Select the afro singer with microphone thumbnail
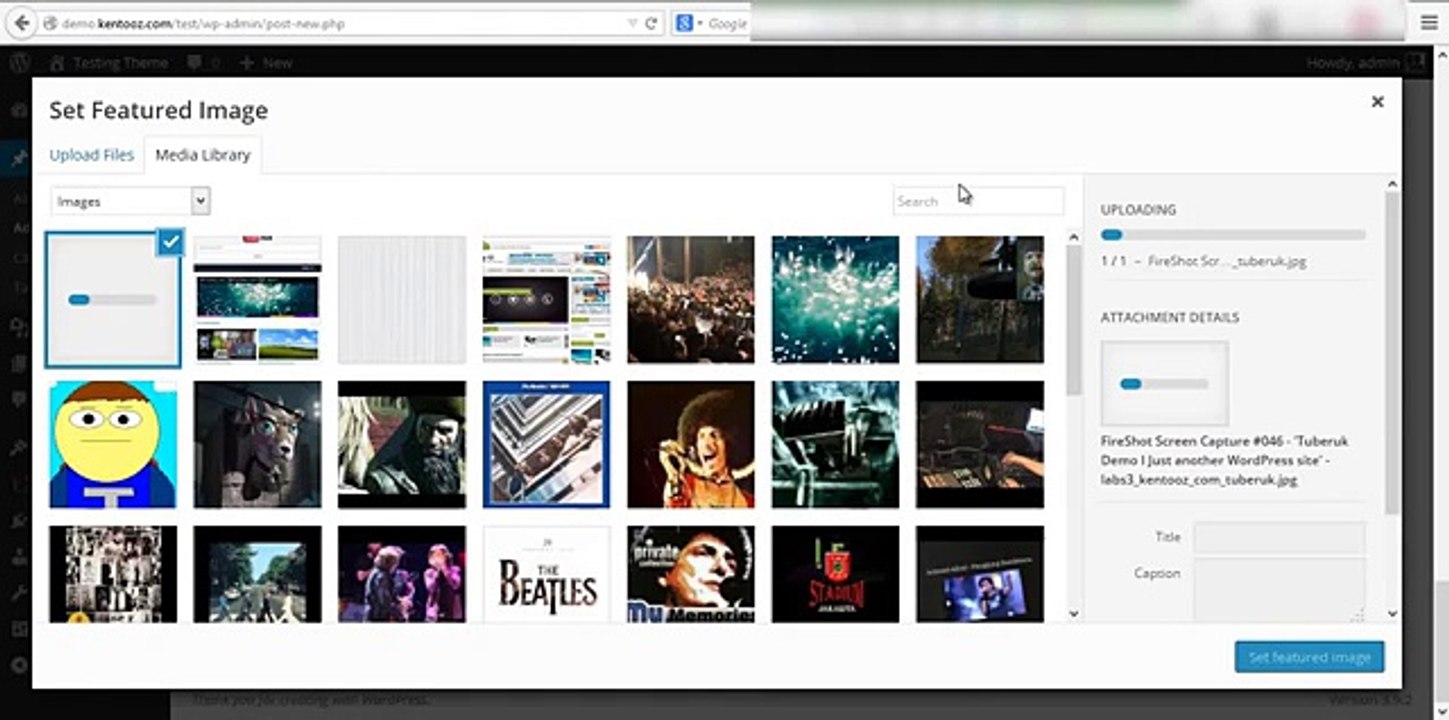The width and height of the screenshot is (1449, 720). (x=691, y=444)
